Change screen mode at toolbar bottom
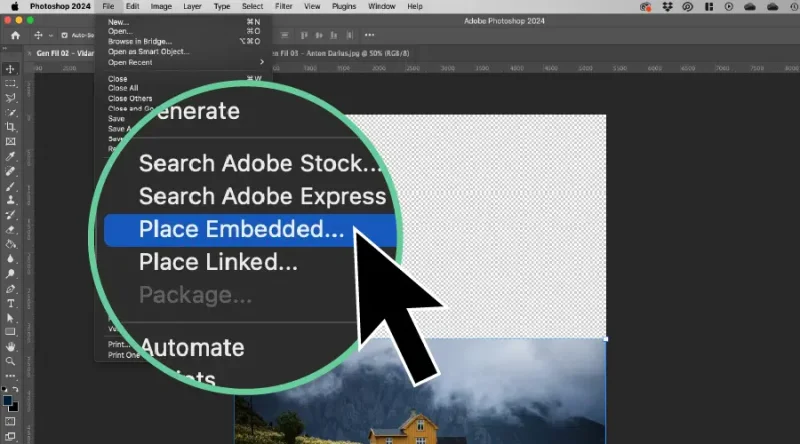 coord(10,436)
